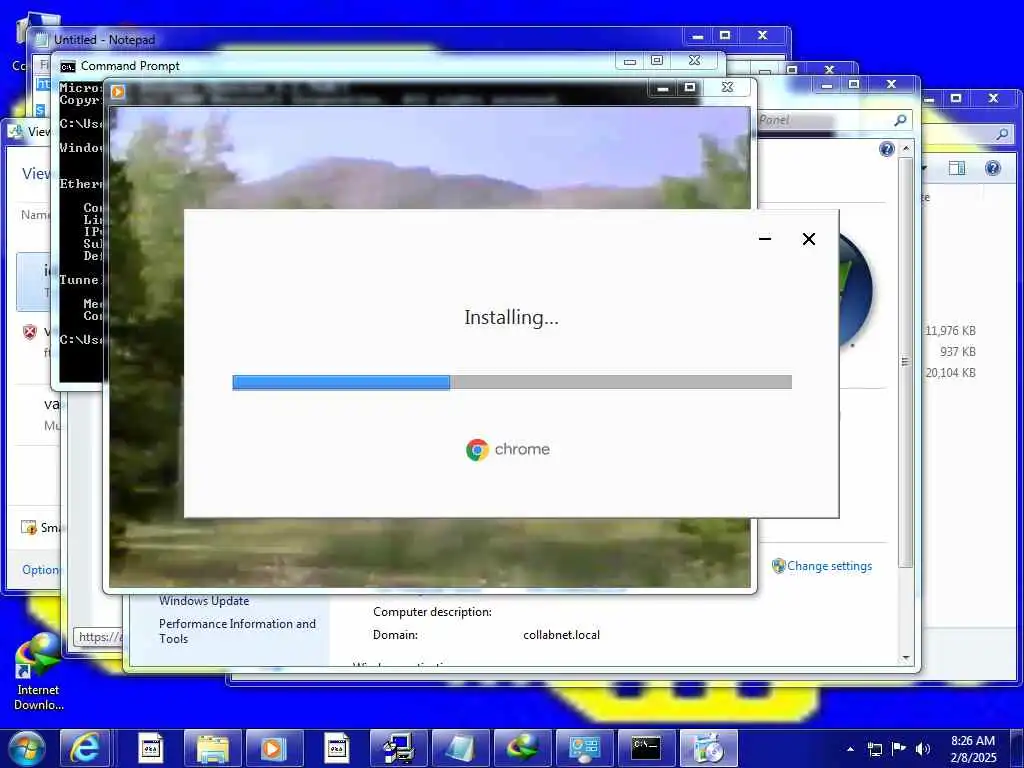Open the Windows Start orb
The width and height of the screenshot is (1024, 768).
click(x=27, y=748)
